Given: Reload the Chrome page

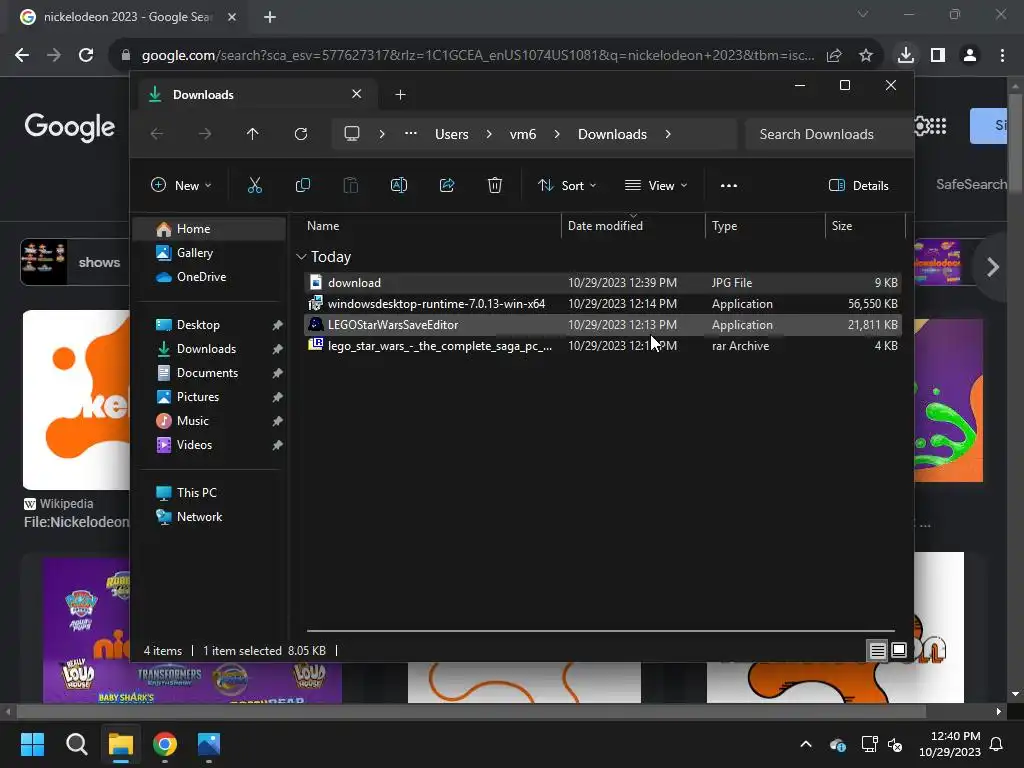Looking at the screenshot, I should pos(86,55).
